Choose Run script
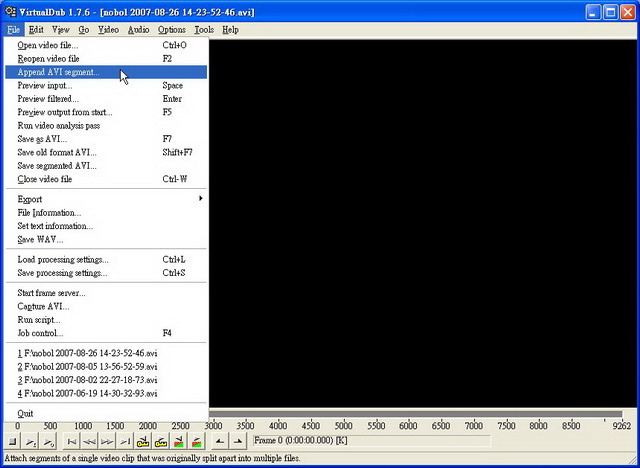640x468 pixels. coord(106,320)
